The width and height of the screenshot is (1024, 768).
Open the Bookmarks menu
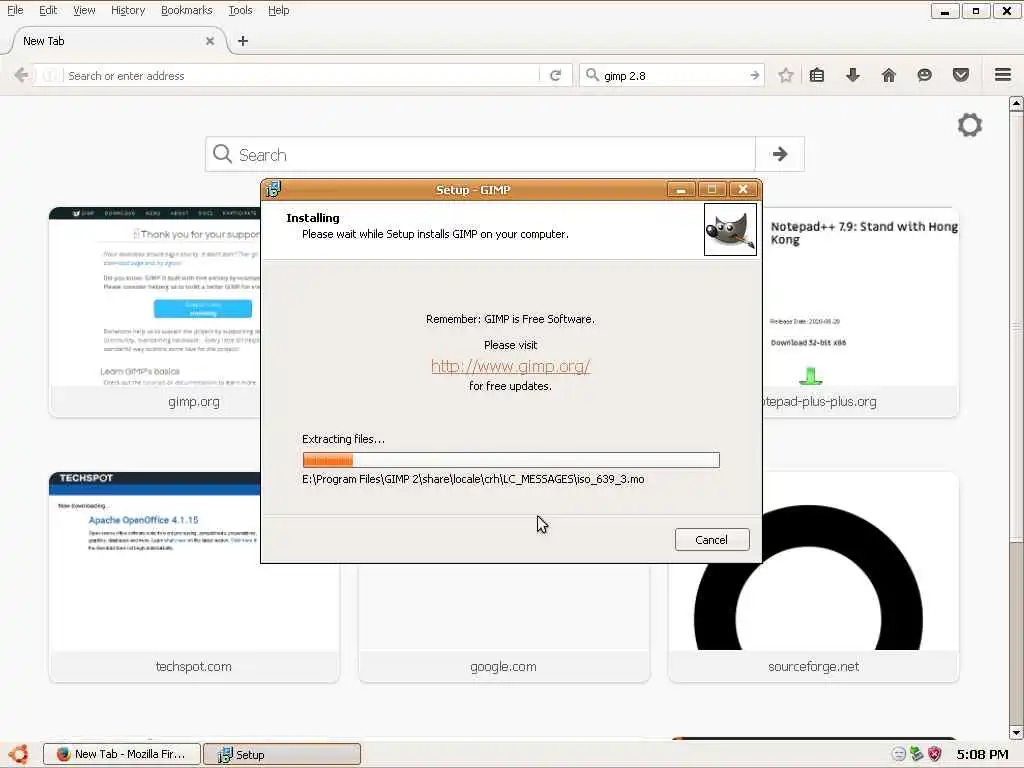click(187, 10)
